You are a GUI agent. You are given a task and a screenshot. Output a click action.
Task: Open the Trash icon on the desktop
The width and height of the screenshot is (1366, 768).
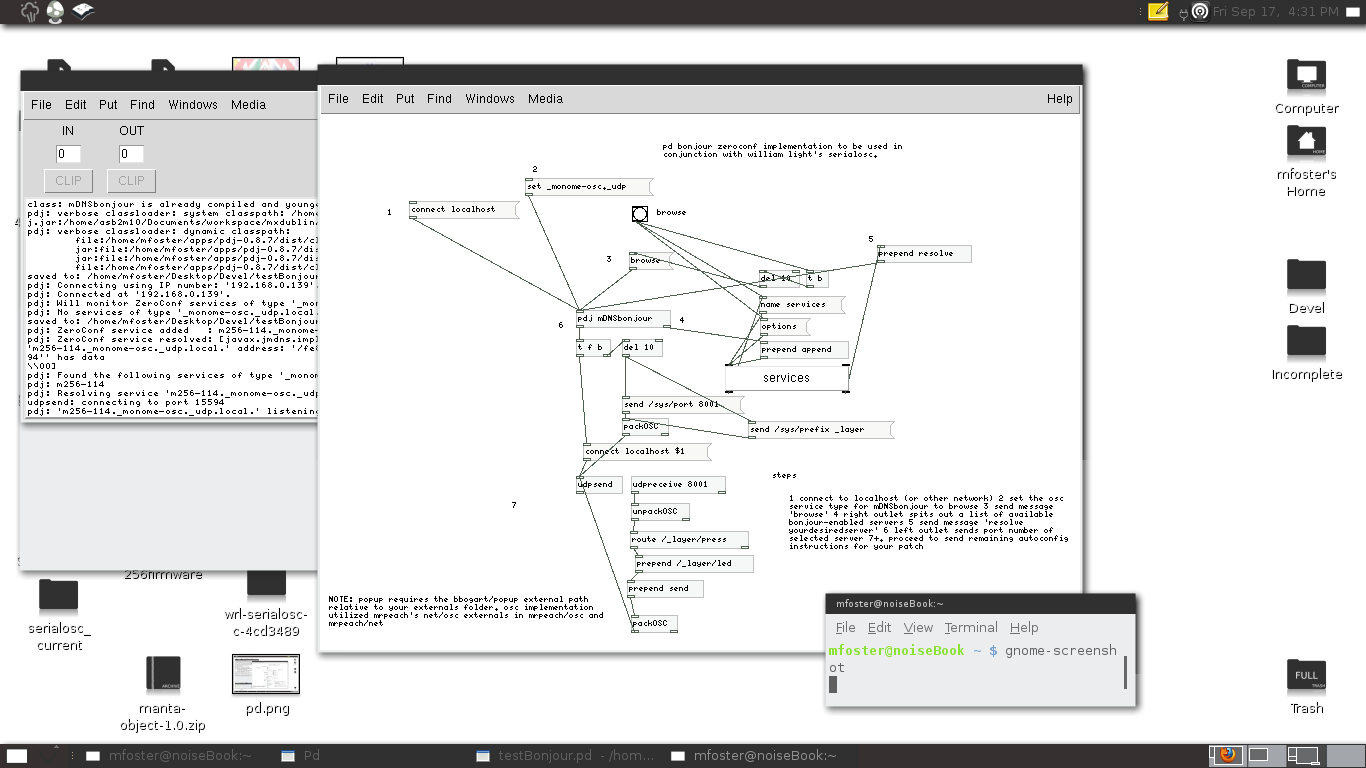pos(1306,675)
